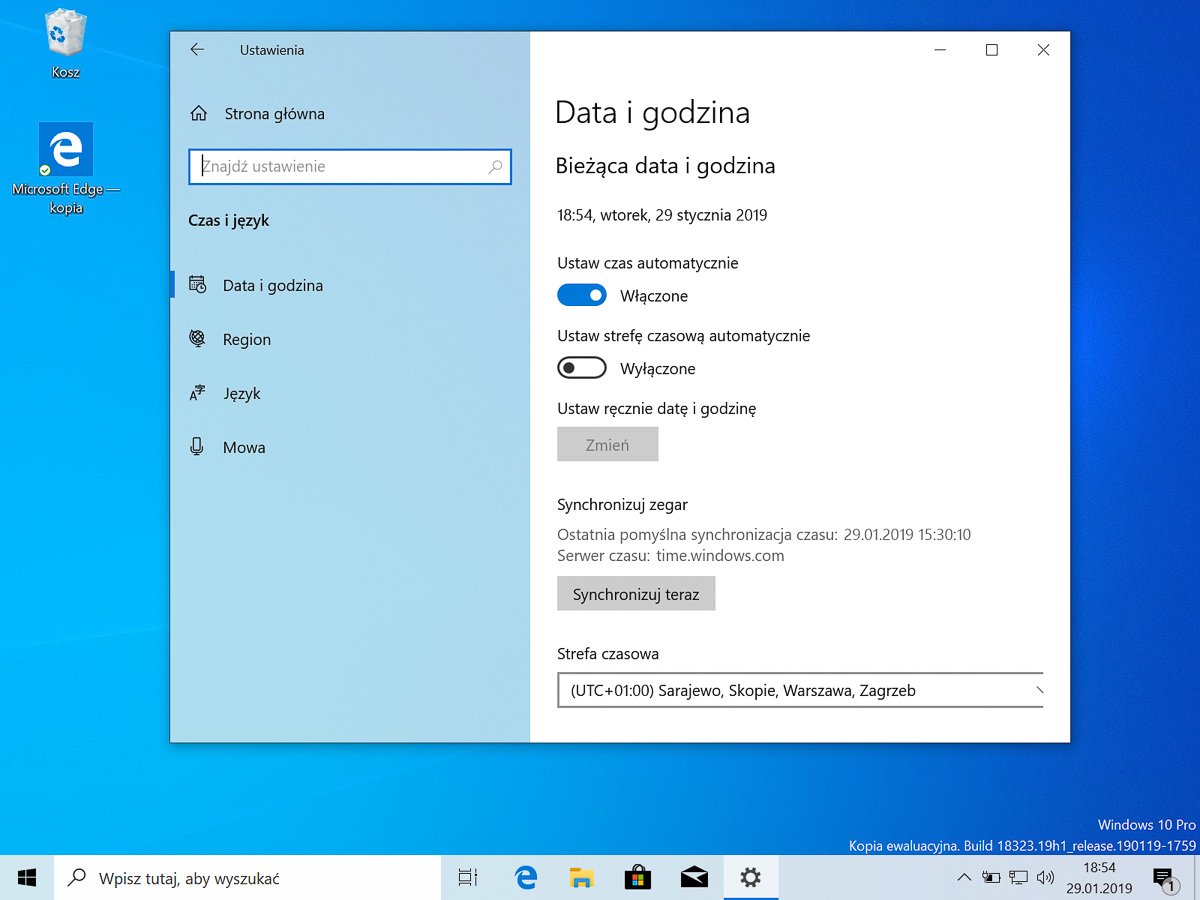
Task: Click the Serwer czasu: time.windows.com text
Action: (x=671, y=556)
